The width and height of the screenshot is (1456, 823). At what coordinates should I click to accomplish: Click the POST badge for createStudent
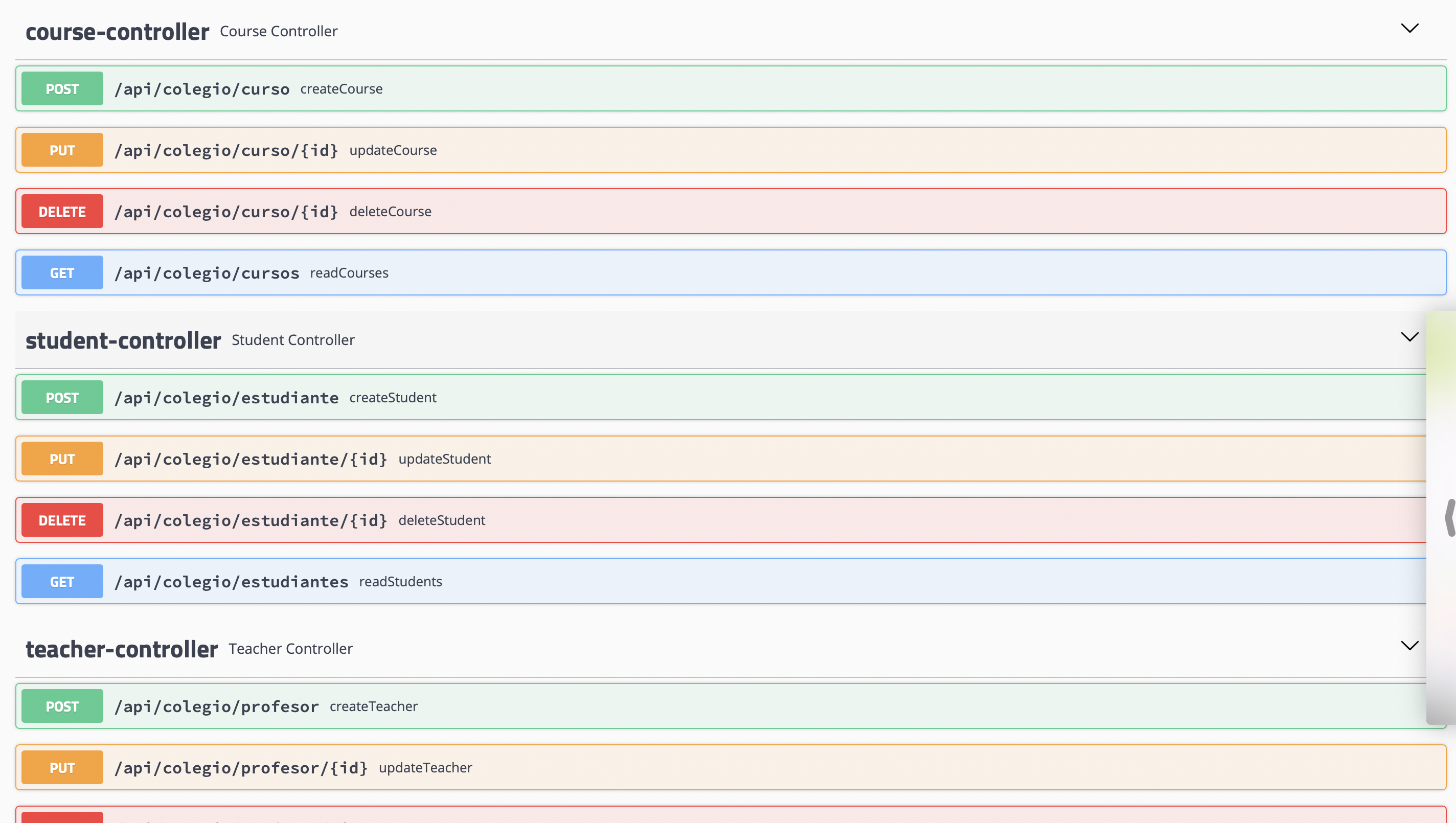[62, 397]
